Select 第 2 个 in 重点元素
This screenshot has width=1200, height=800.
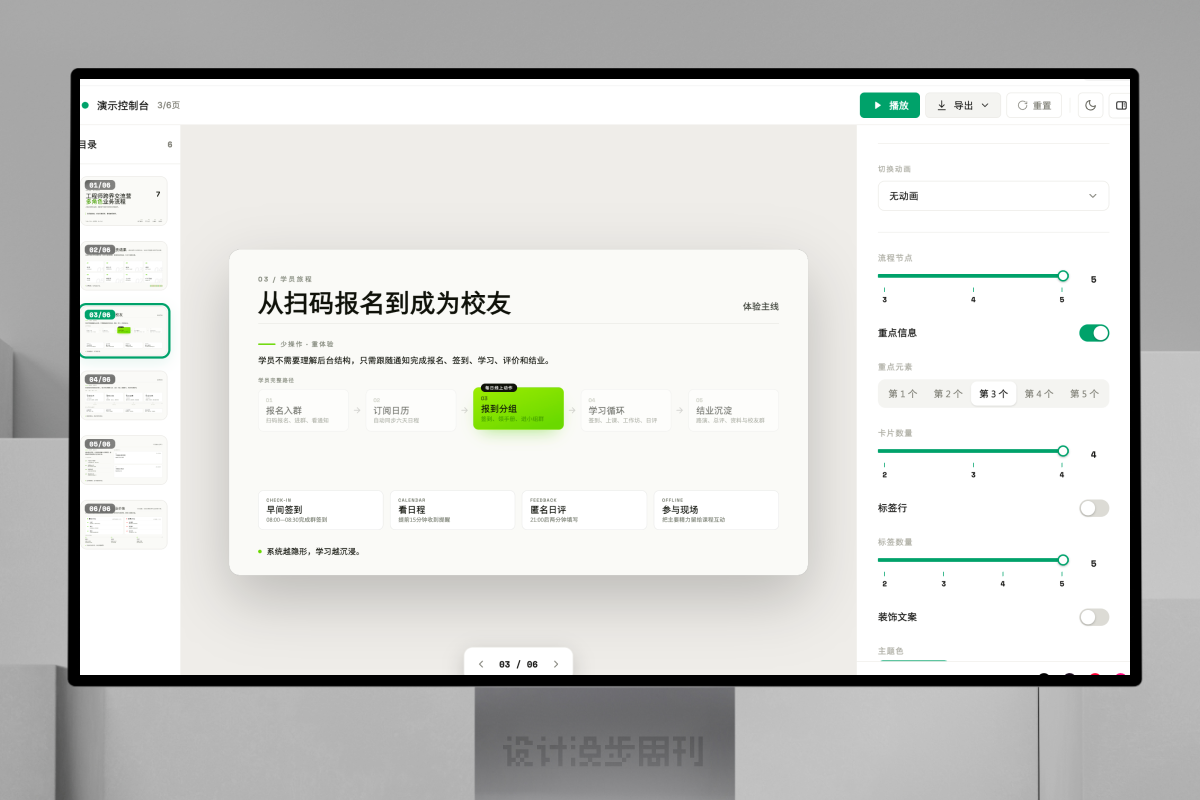point(948,394)
